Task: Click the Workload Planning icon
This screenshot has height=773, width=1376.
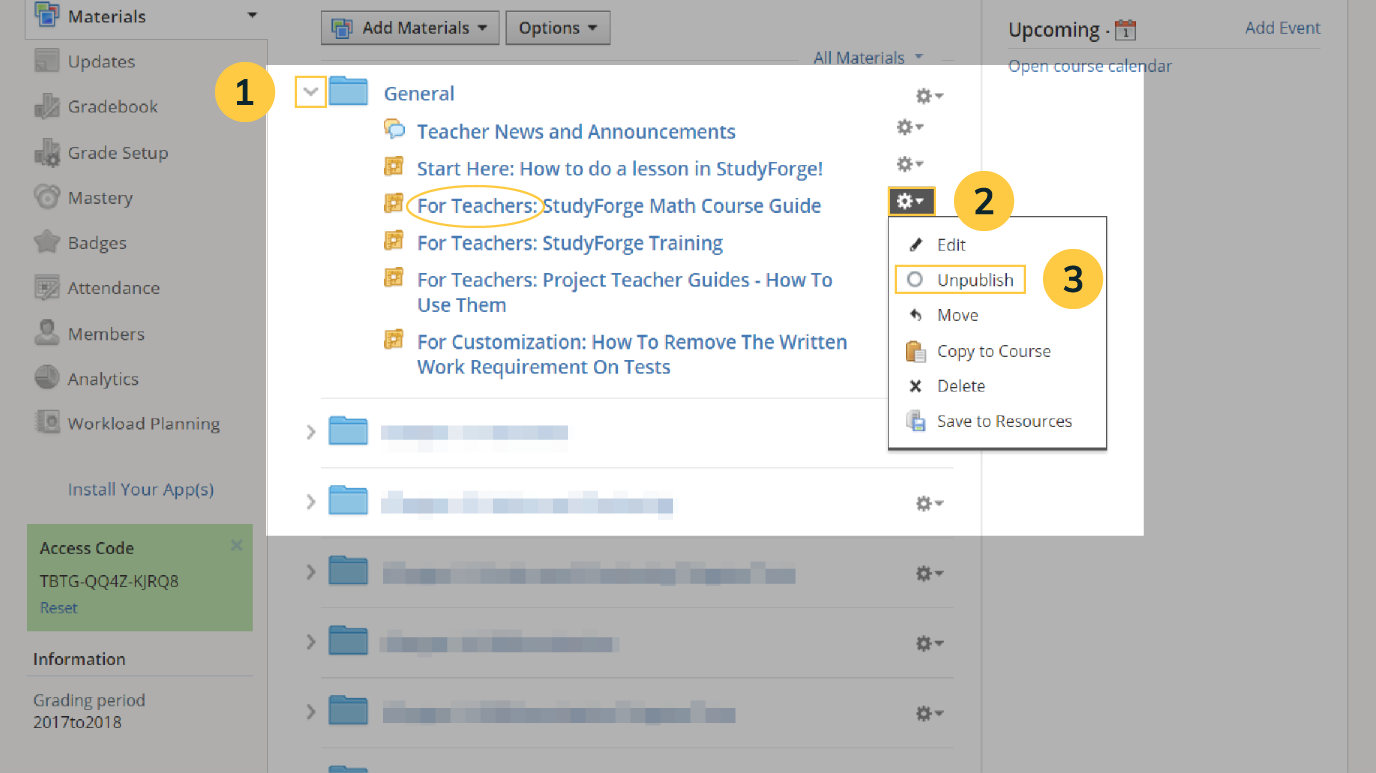Action: point(47,423)
